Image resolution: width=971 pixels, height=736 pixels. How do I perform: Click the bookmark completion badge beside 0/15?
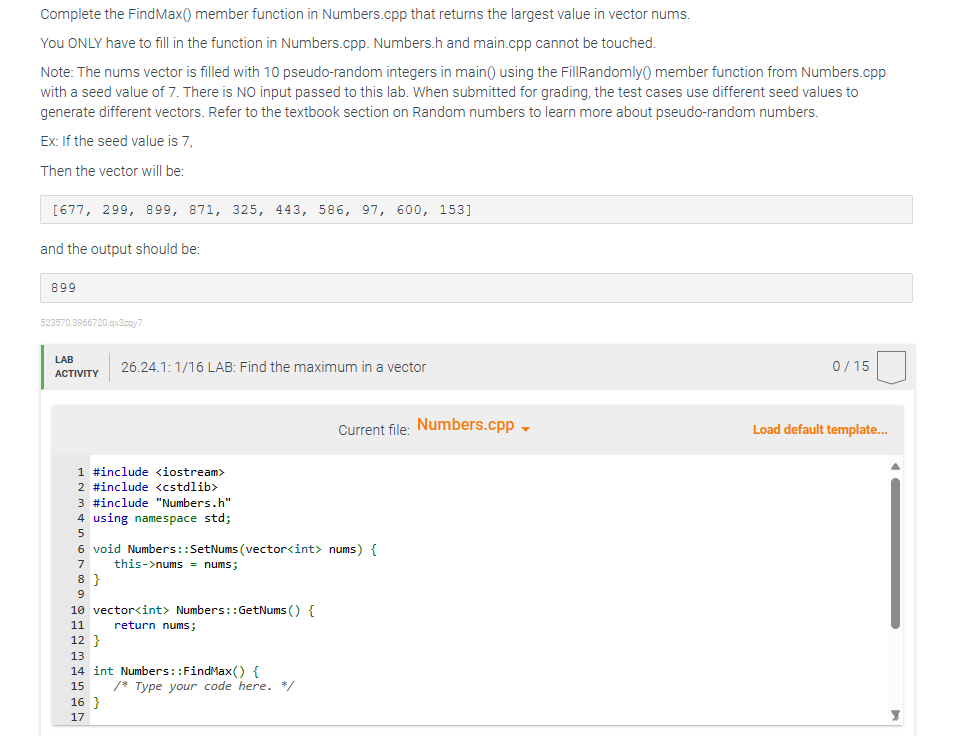[x=889, y=366]
